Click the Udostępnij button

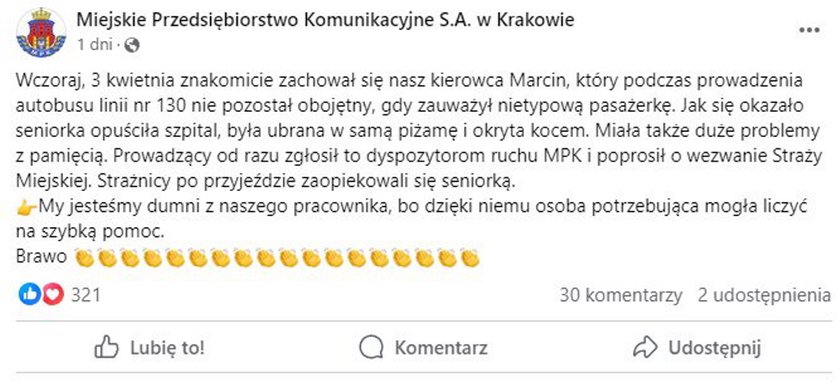(x=696, y=348)
